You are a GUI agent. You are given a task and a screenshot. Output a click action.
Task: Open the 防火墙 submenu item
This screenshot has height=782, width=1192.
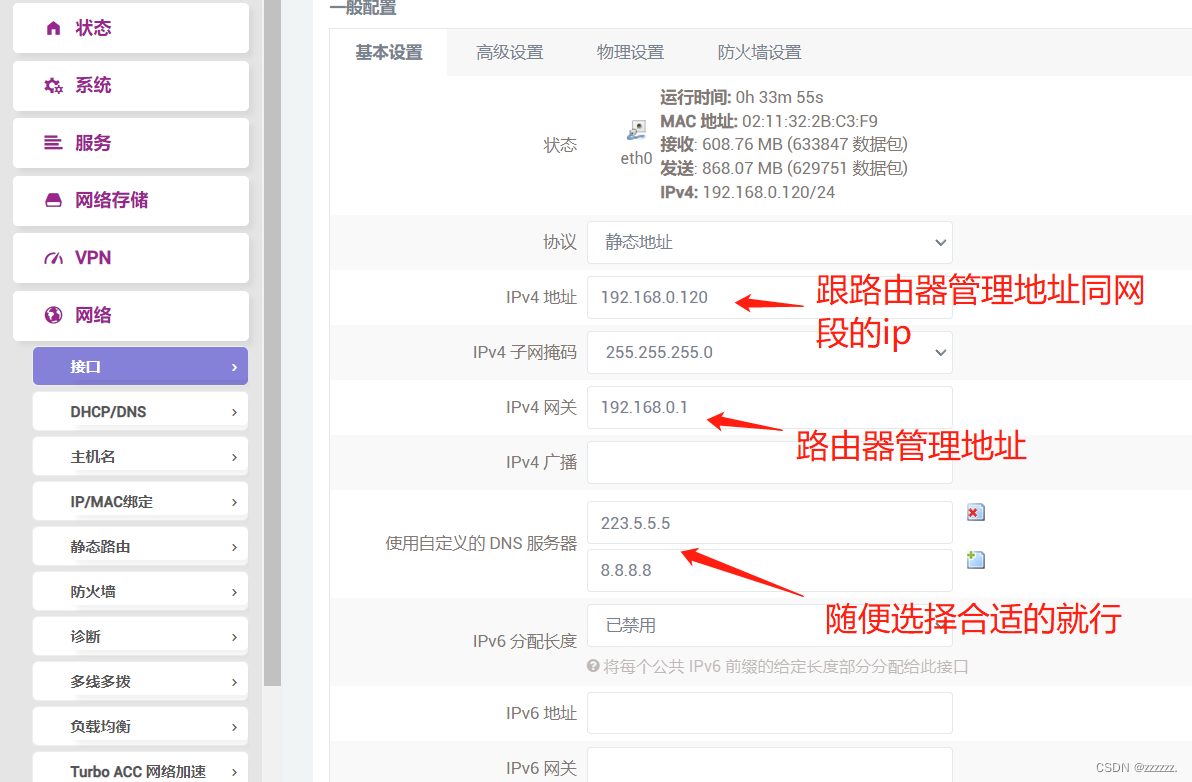point(140,591)
